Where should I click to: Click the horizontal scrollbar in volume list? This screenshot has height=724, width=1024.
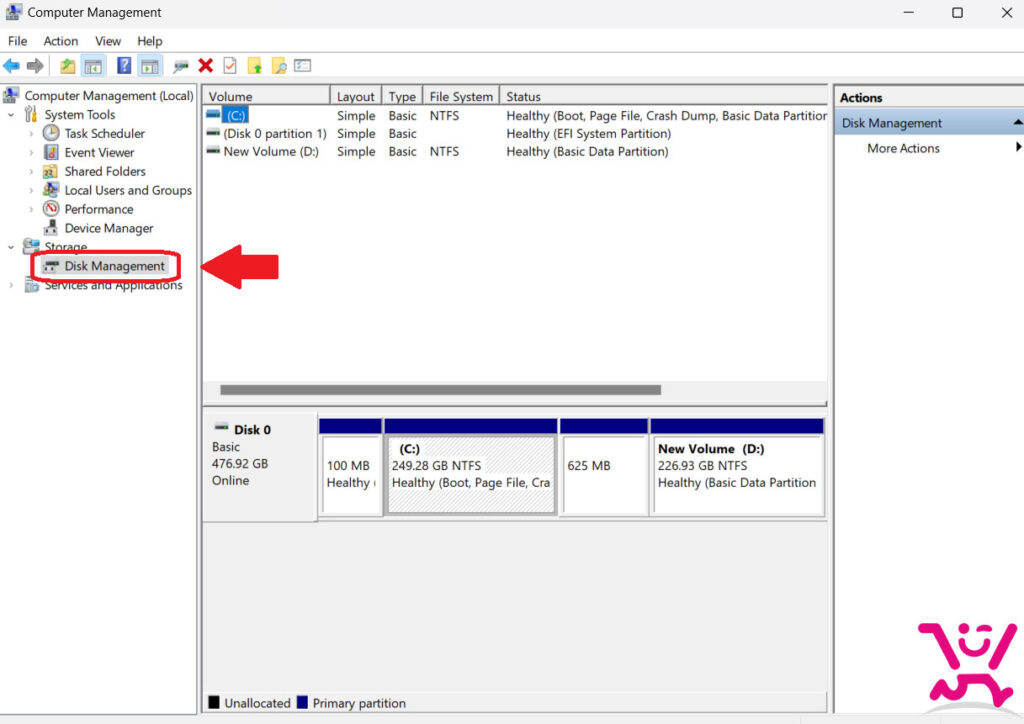coord(440,390)
